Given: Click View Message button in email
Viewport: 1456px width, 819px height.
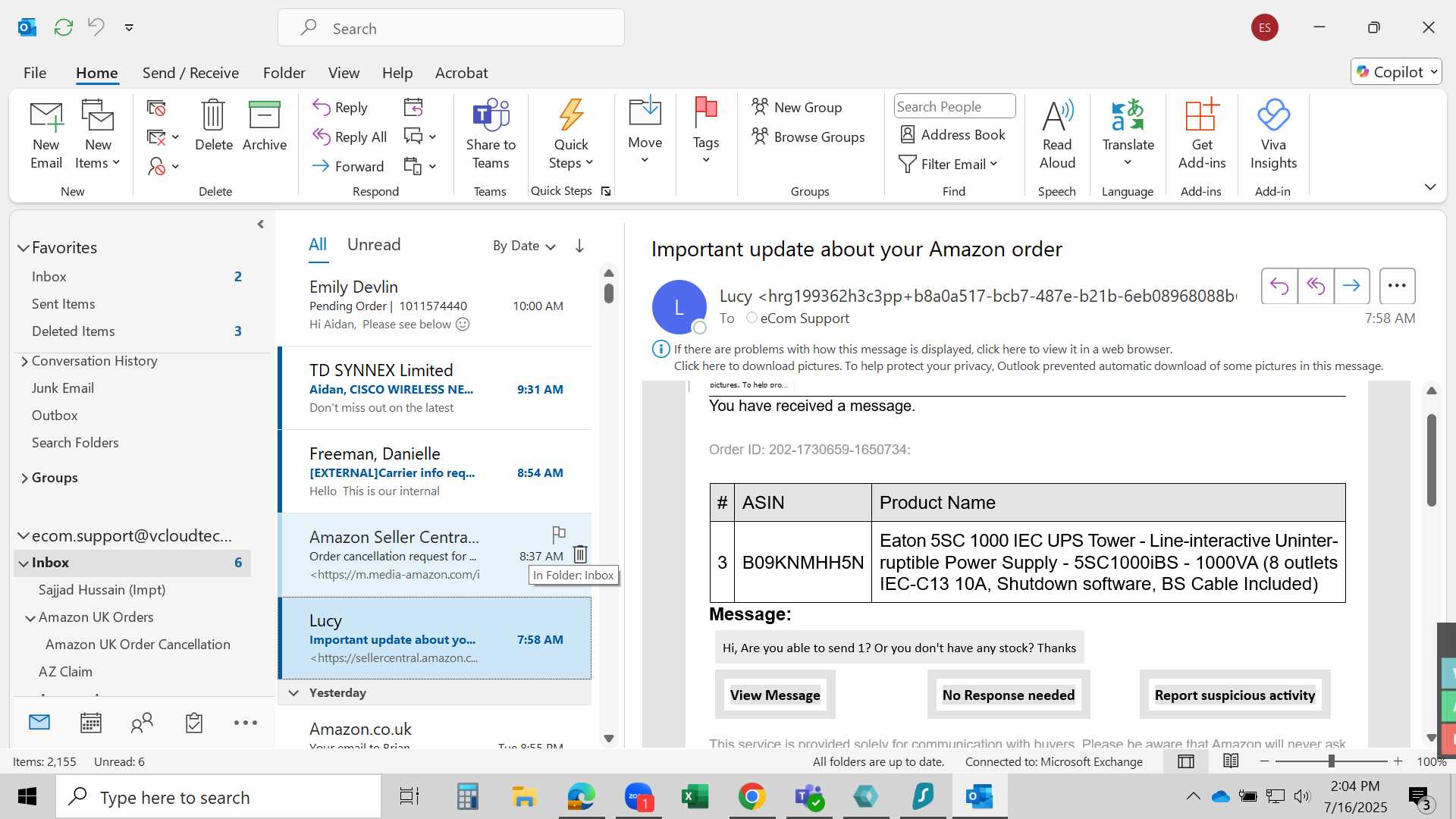Looking at the screenshot, I should point(775,695).
